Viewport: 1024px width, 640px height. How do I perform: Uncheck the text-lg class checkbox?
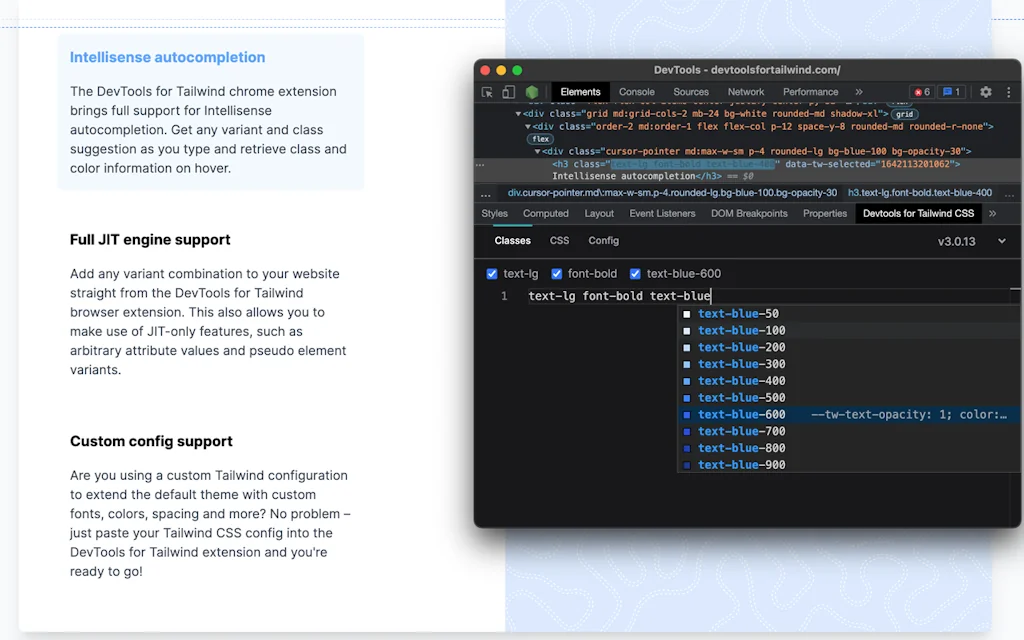[x=492, y=273]
